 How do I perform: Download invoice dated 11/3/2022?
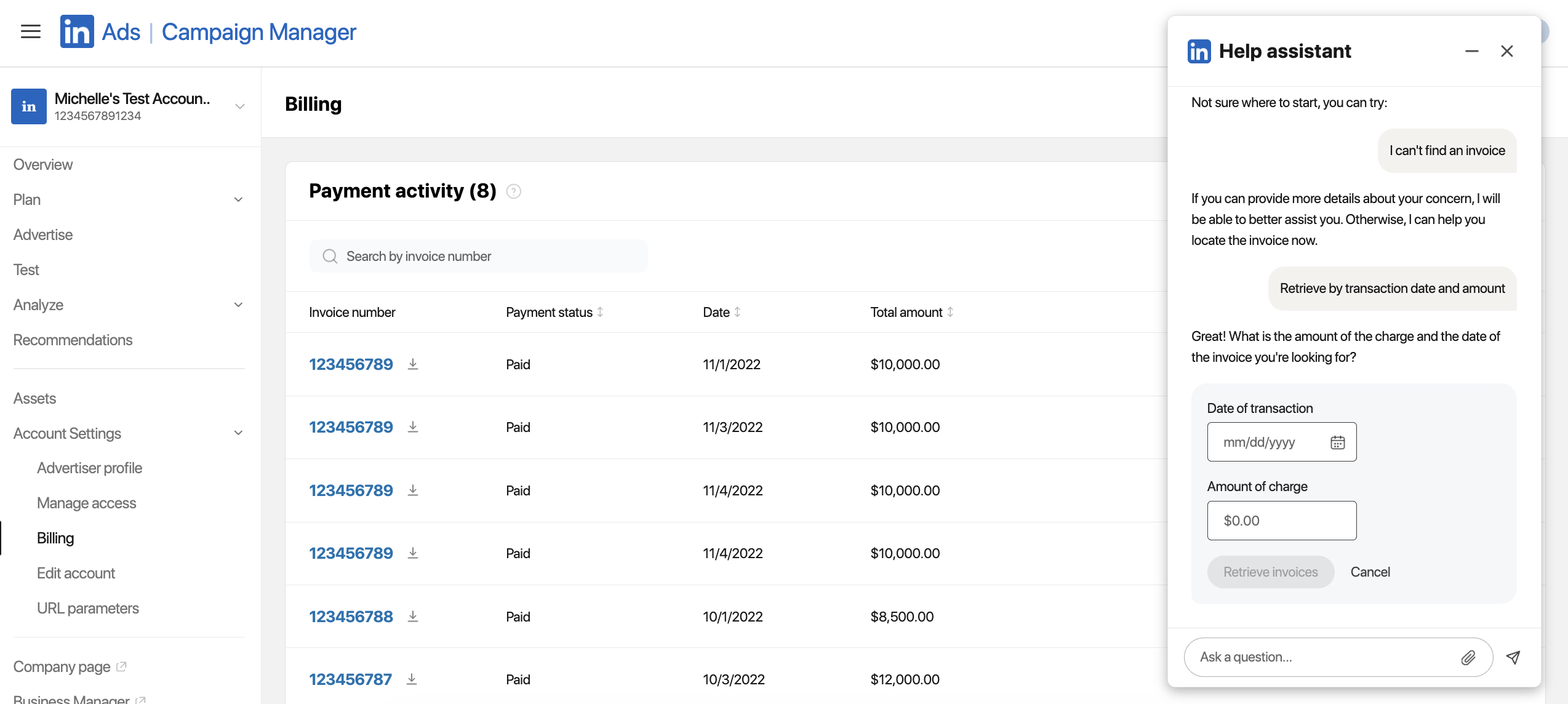point(413,427)
